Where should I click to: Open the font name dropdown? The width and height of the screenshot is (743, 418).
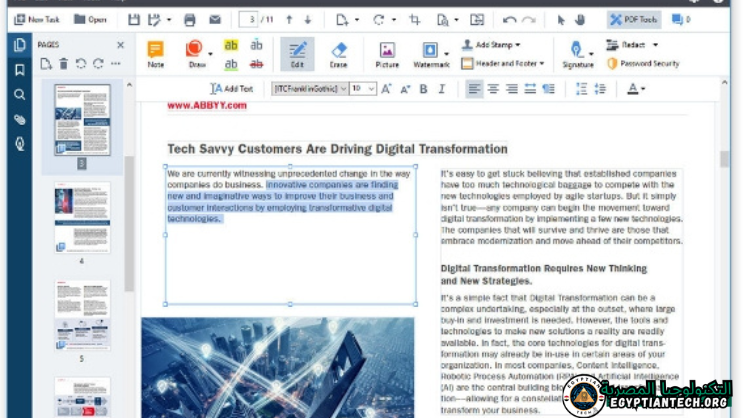pyautogui.click(x=308, y=89)
